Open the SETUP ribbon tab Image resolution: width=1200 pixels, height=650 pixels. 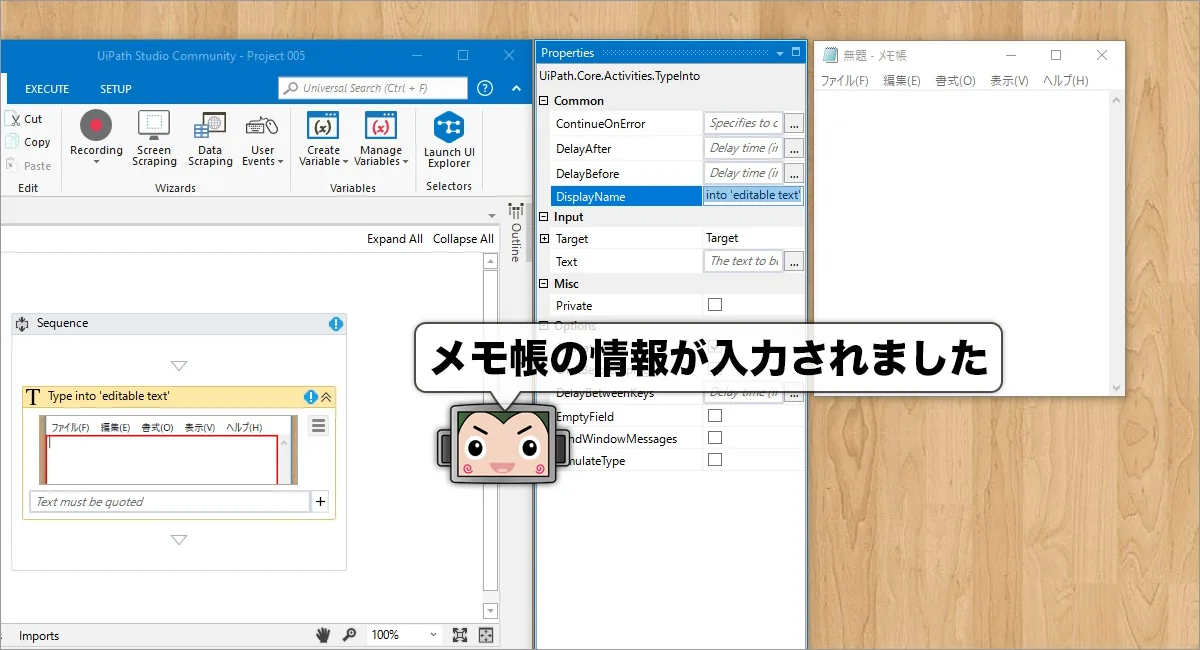tap(116, 89)
